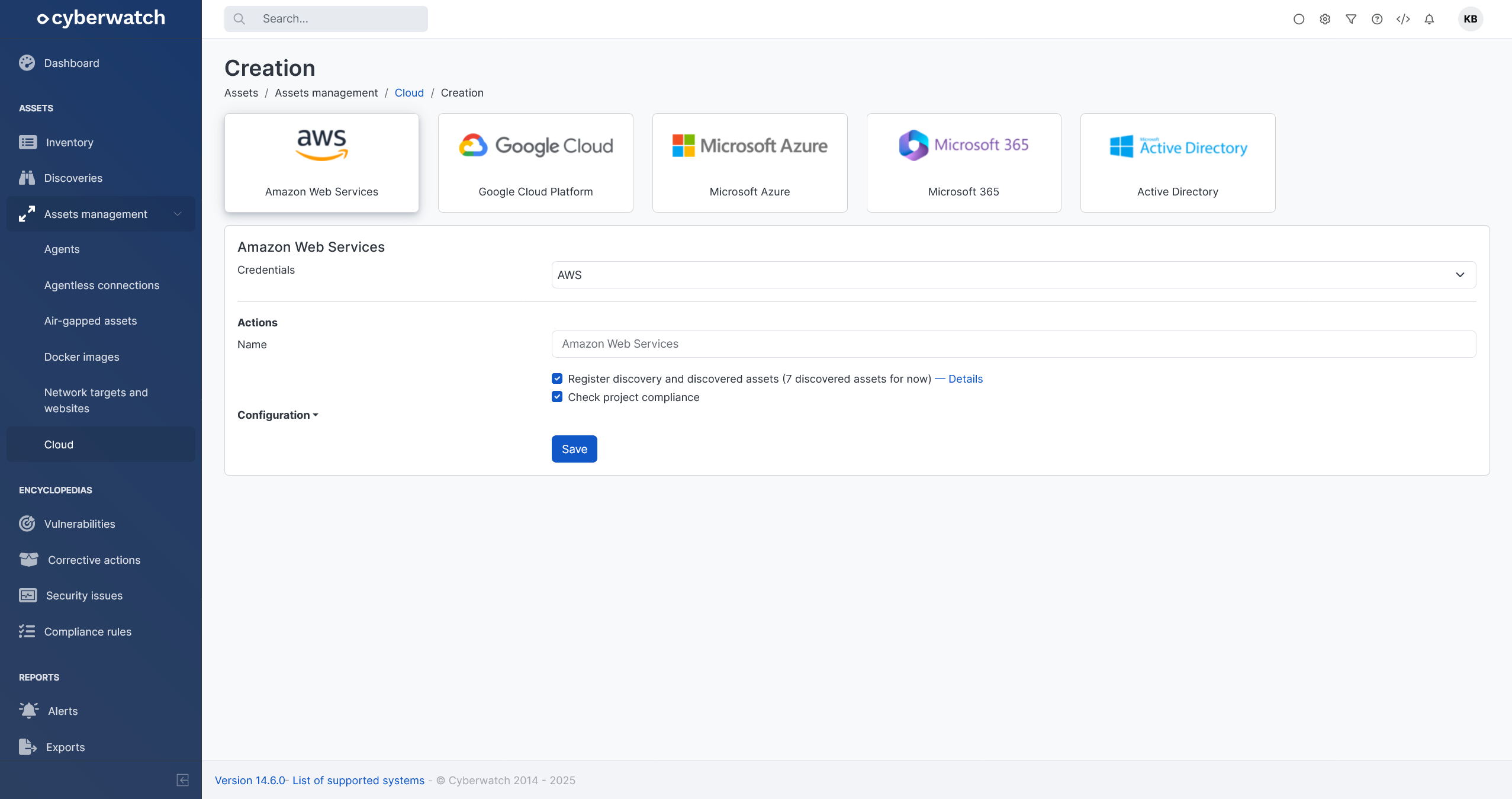Open Version 14.6.0 link in footer

tap(250, 781)
